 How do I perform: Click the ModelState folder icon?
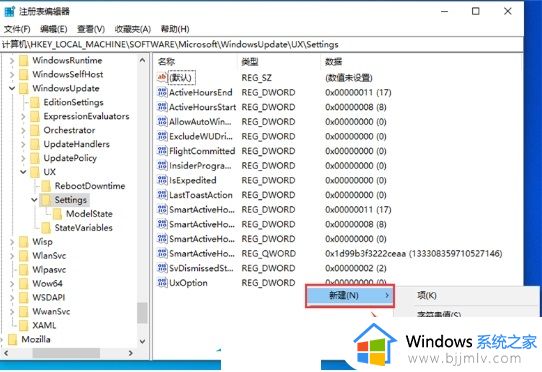coord(57,214)
